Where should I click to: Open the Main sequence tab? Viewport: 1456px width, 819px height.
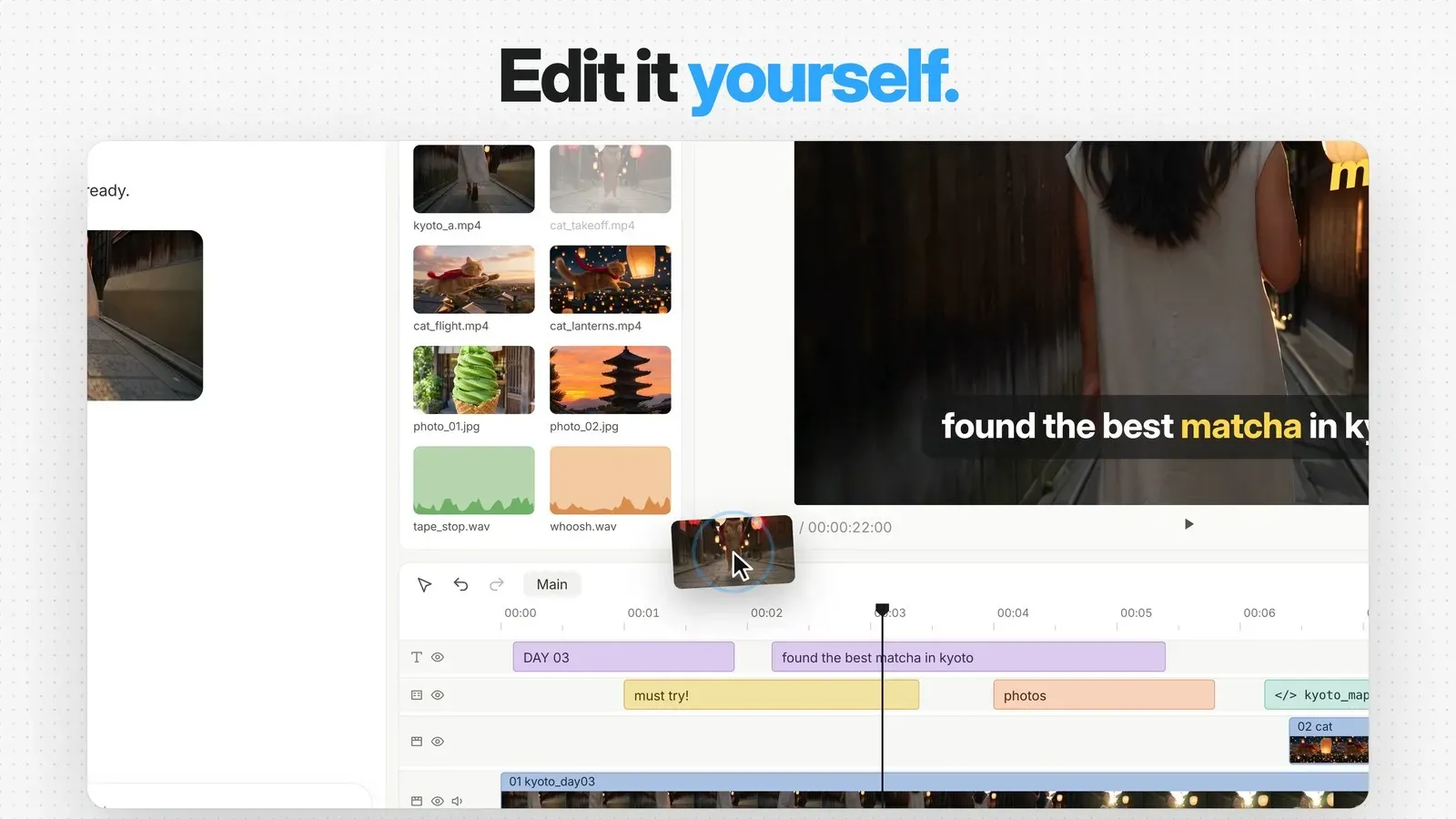(552, 584)
